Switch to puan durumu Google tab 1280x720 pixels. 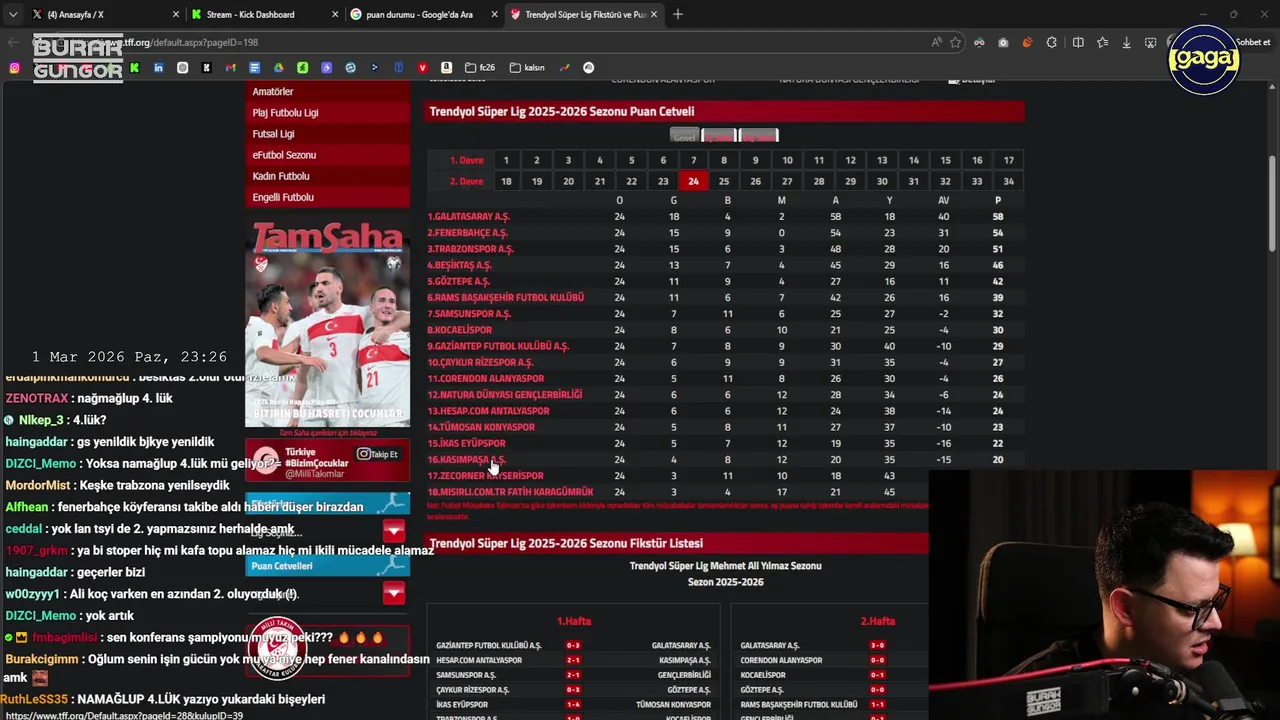tap(423, 14)
